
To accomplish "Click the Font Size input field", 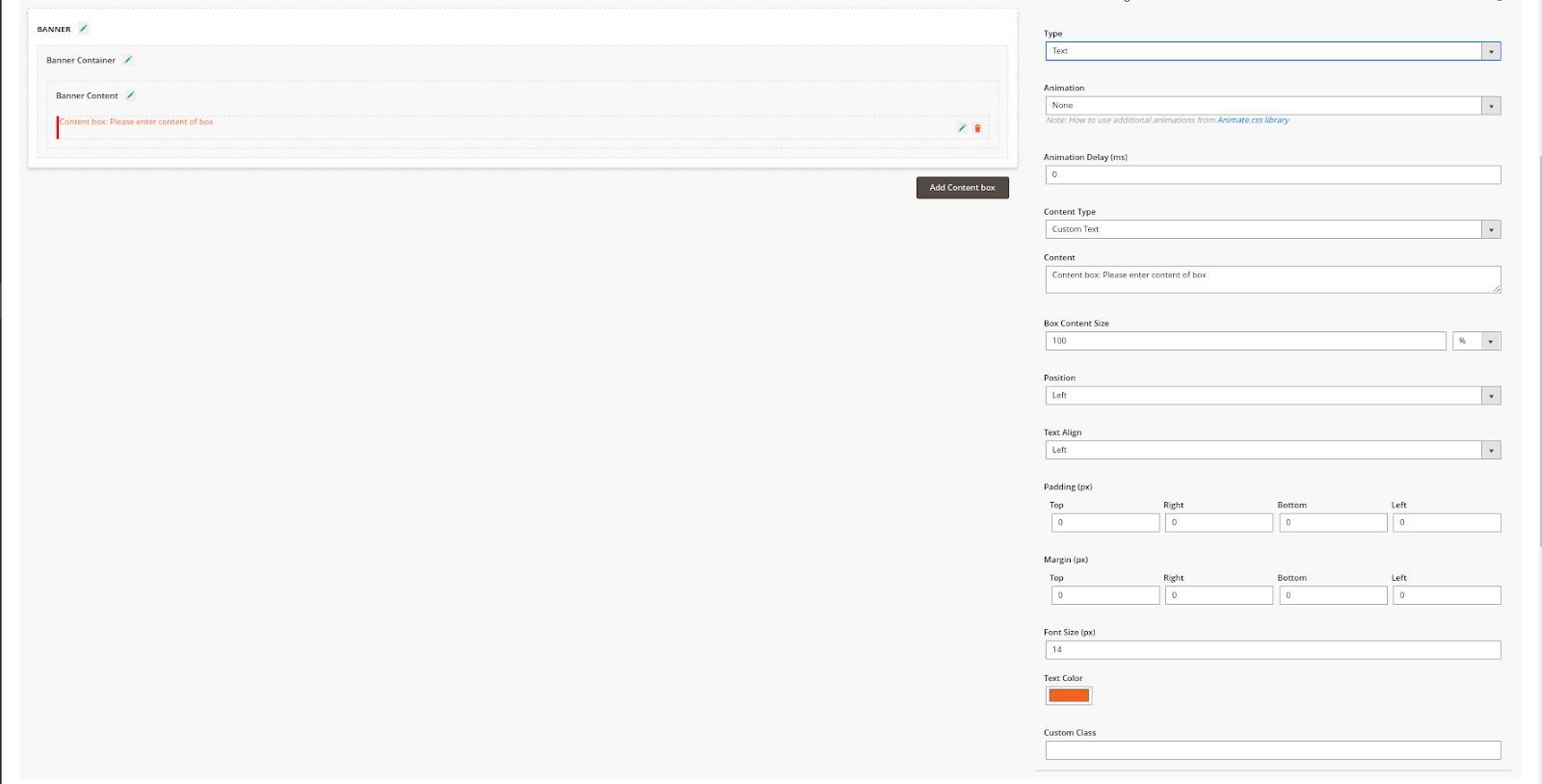I will pos(1272,650).
